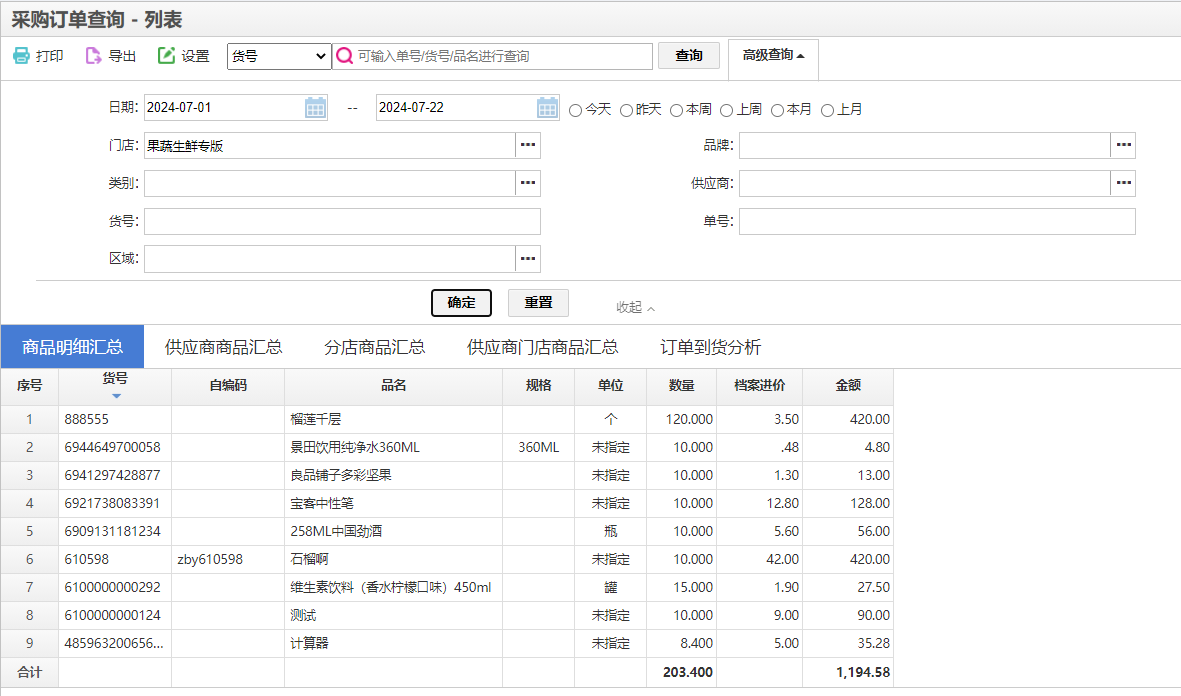Screen dimensions: 1181x696
Task: Click 景田饮用纯净水360ML product name
Action: tap(355, 447)
